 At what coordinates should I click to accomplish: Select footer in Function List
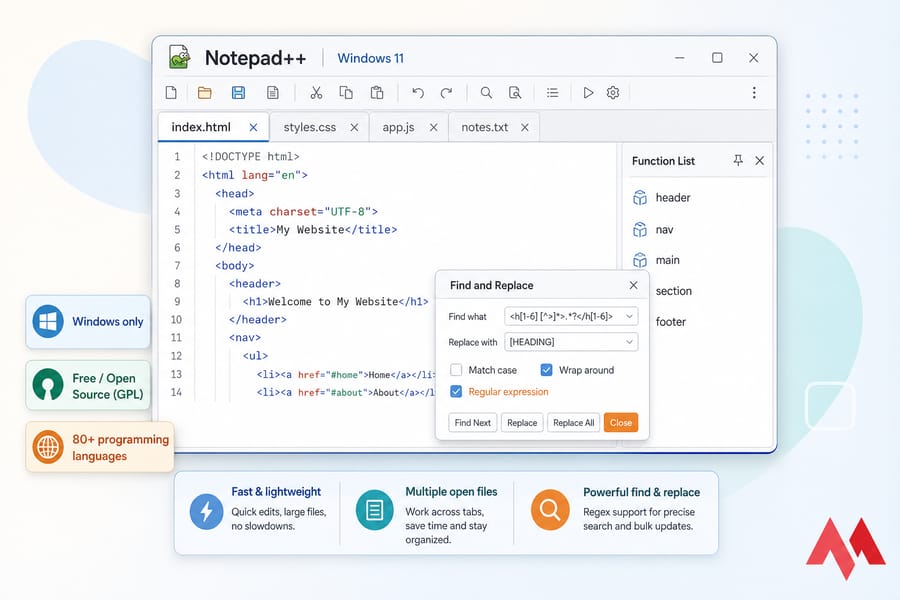[670, 322]
